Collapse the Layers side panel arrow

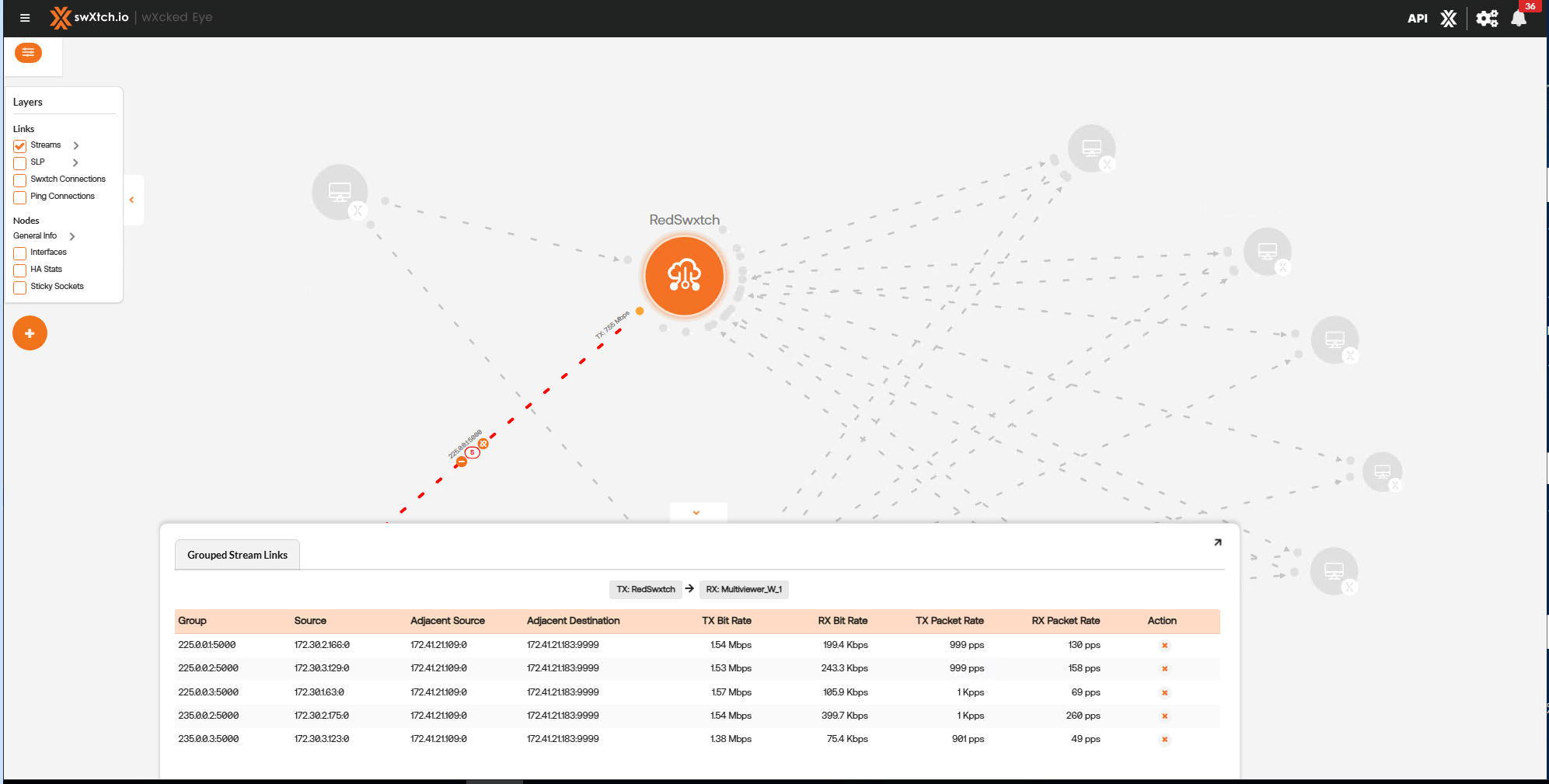point(131,200)
